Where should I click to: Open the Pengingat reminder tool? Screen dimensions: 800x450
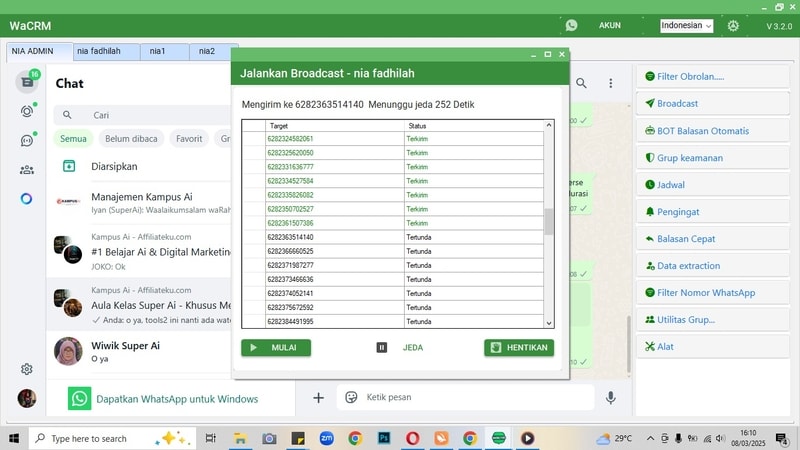713,212
